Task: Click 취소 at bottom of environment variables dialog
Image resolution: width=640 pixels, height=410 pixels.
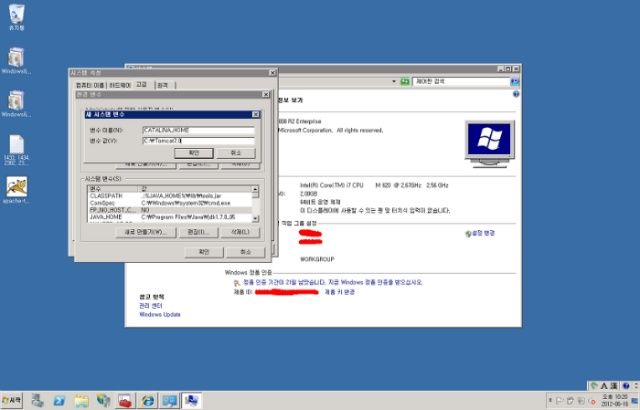Action: [246, 252]
